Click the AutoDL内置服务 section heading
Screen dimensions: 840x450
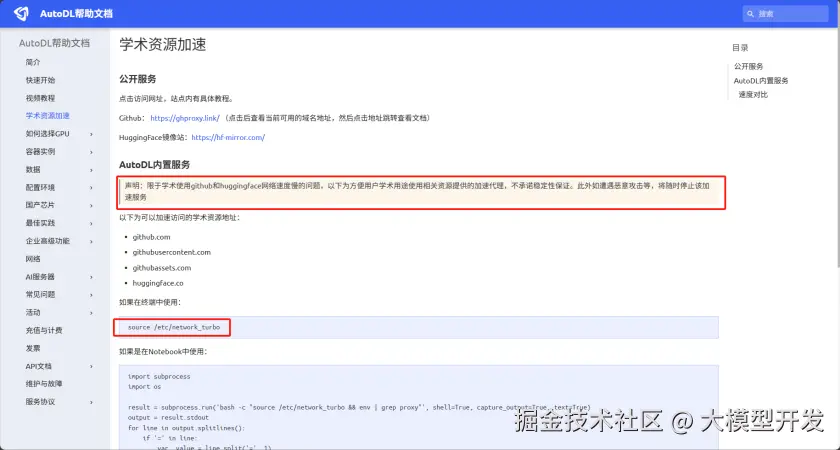pos(154,165)
